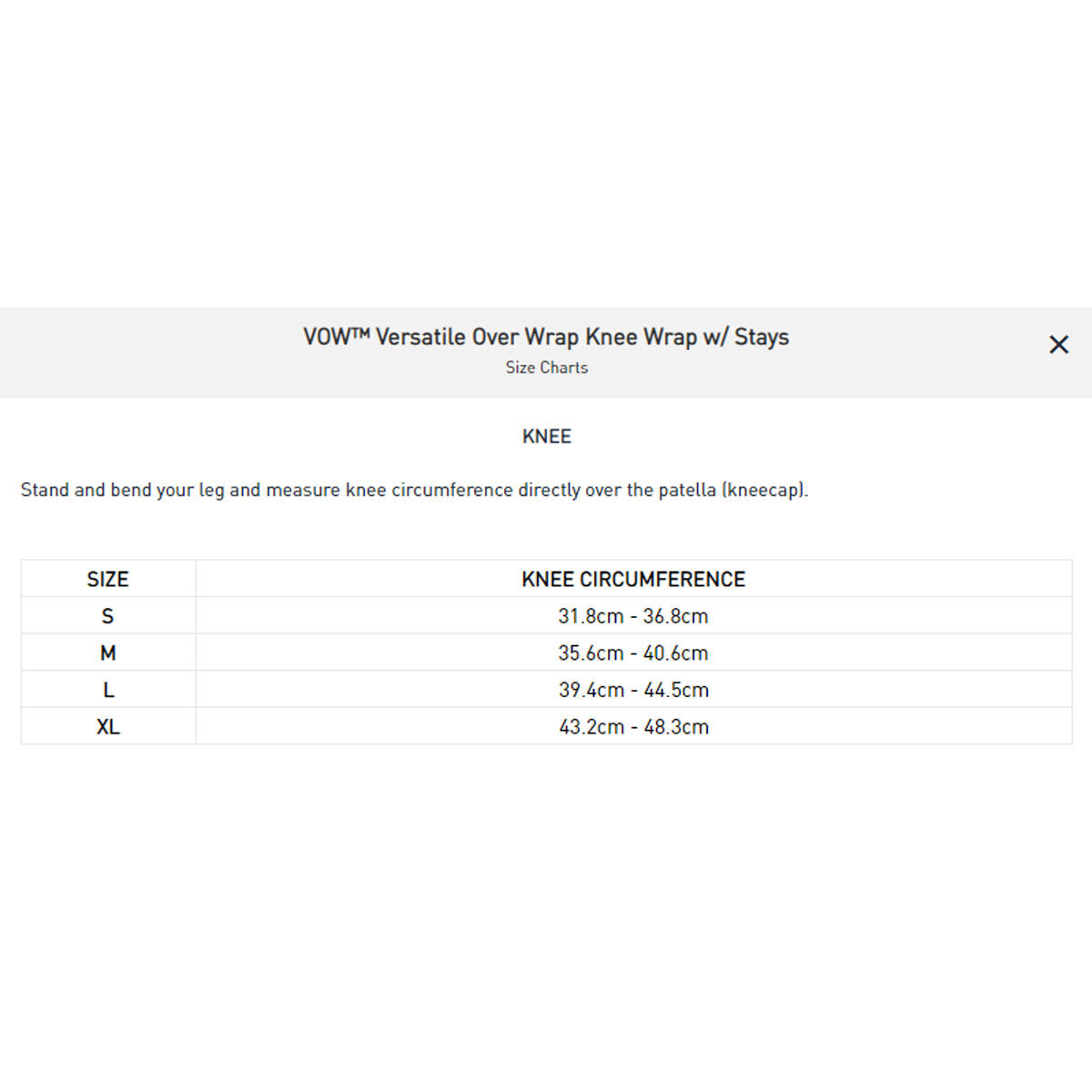Select the KNEE CIRCUMFERENCE column header
Screen dimensions: 1092x1092
click(x=633, y=580)
